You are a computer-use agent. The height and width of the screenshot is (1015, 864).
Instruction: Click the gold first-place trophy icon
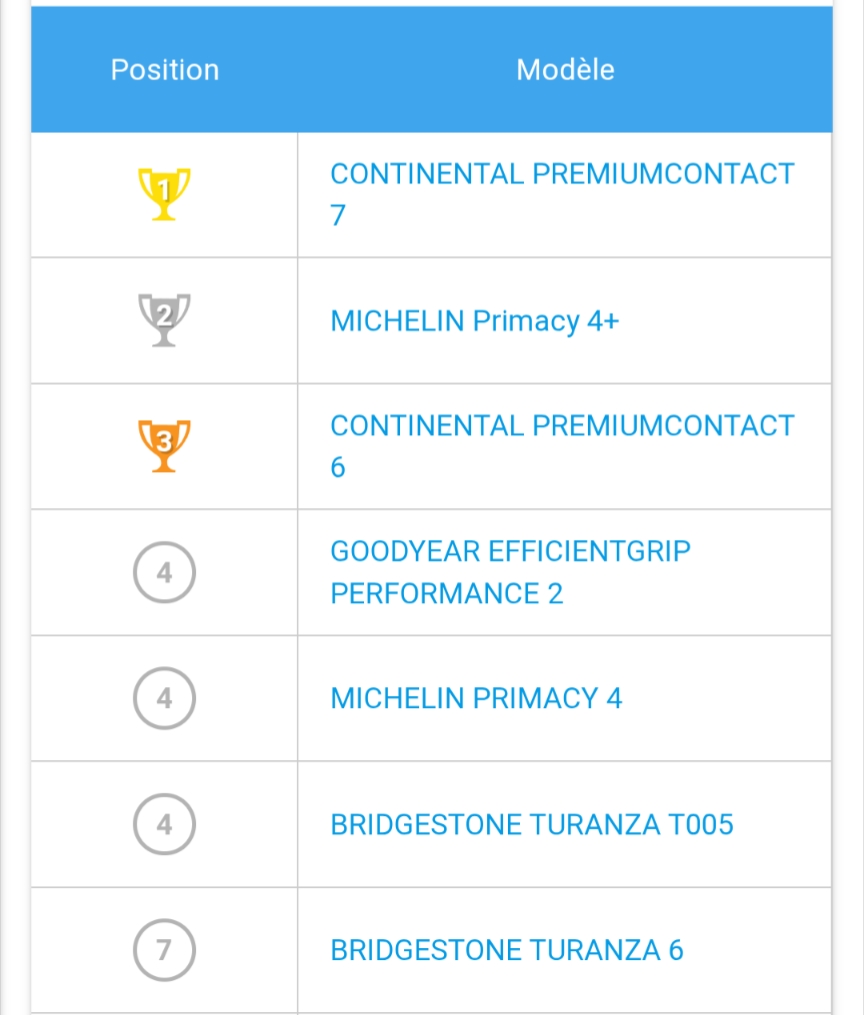tap(164, 194)
